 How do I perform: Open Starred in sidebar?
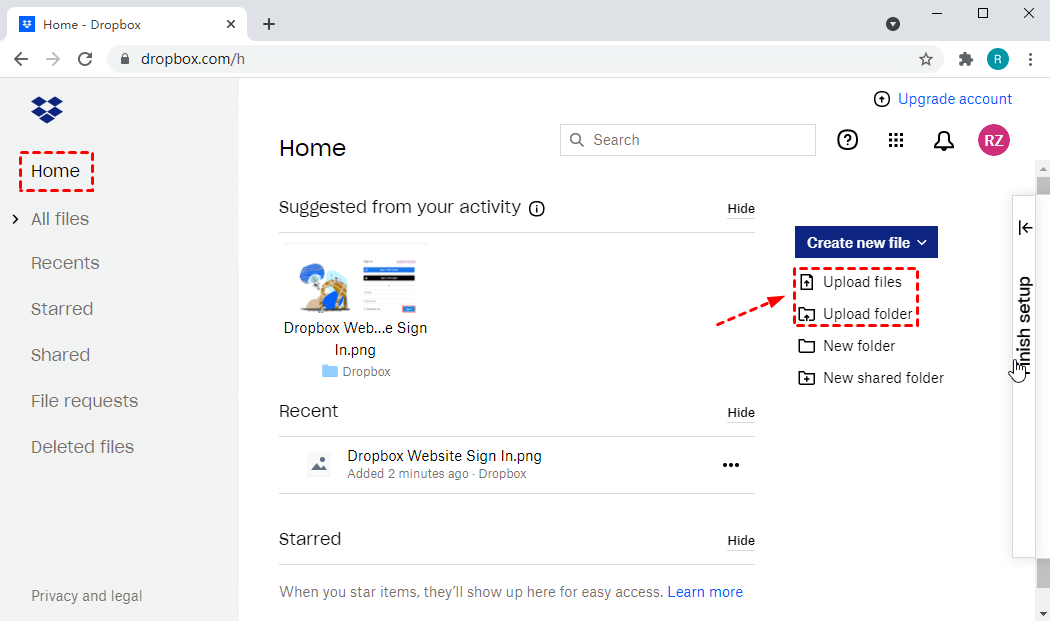pos(62,309)
